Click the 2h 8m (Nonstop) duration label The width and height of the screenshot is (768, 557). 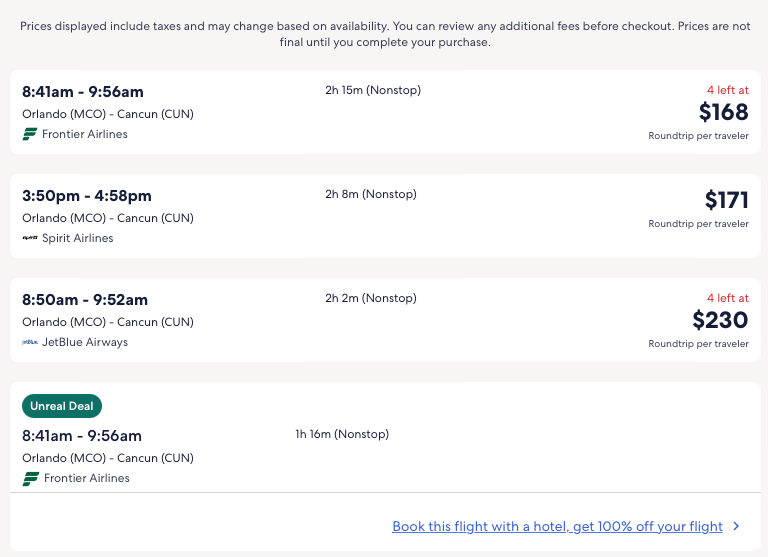coord(371,194)
